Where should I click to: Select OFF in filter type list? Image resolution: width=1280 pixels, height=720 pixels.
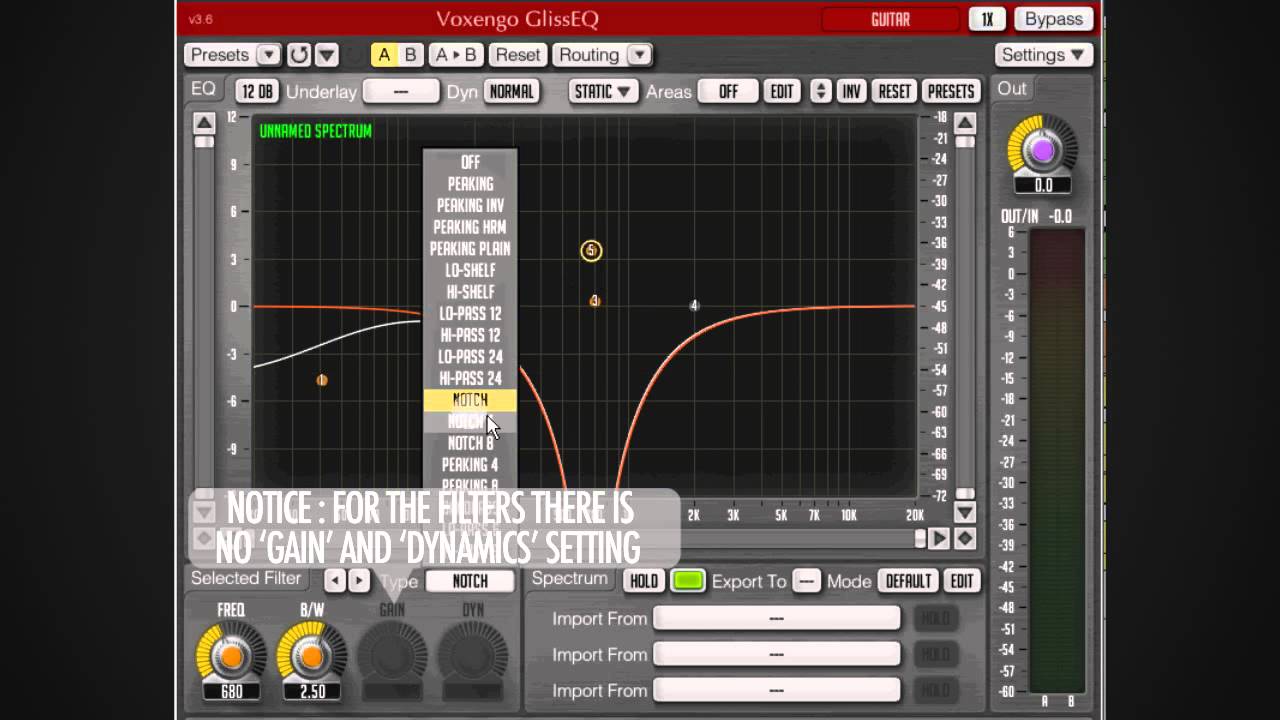470,162
